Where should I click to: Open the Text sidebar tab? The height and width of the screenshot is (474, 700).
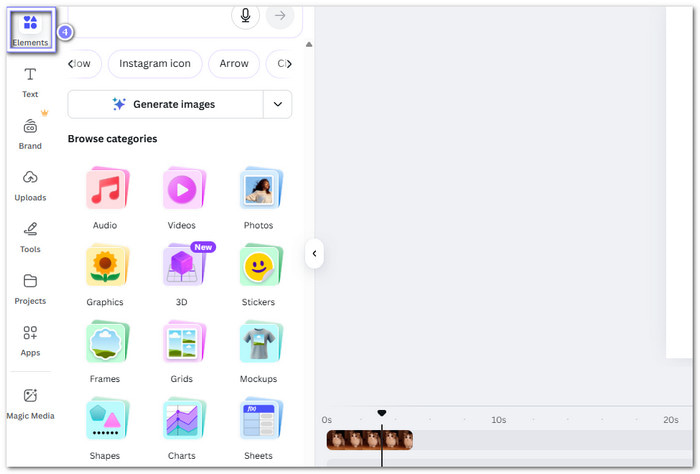click(30, 81)
